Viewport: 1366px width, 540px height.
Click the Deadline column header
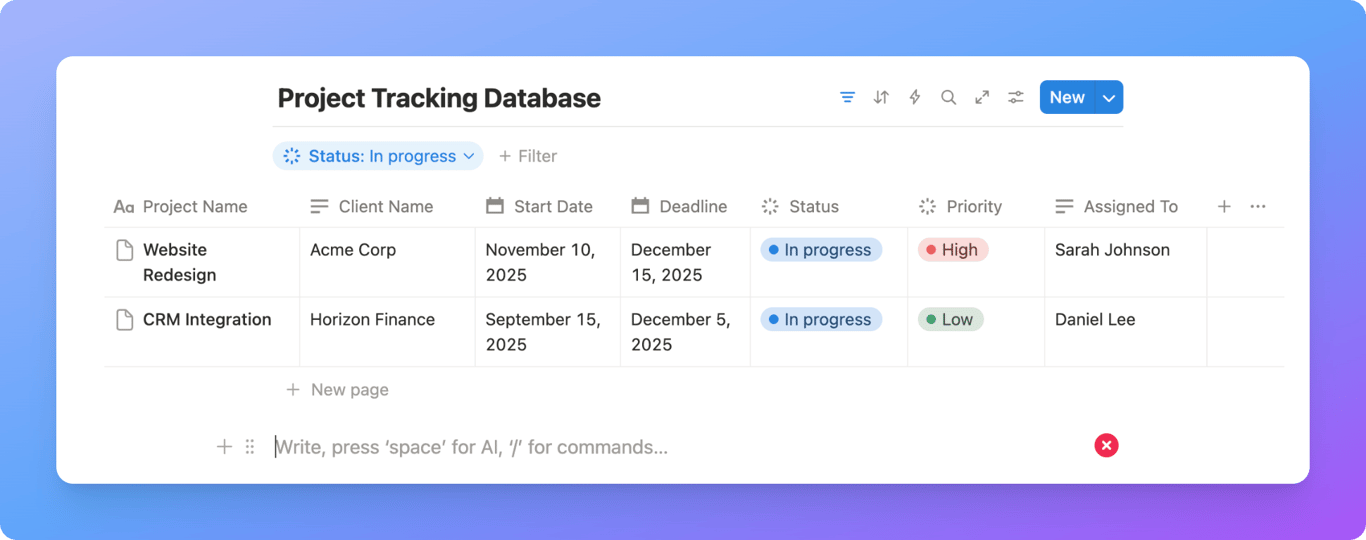tap(679, 207)
